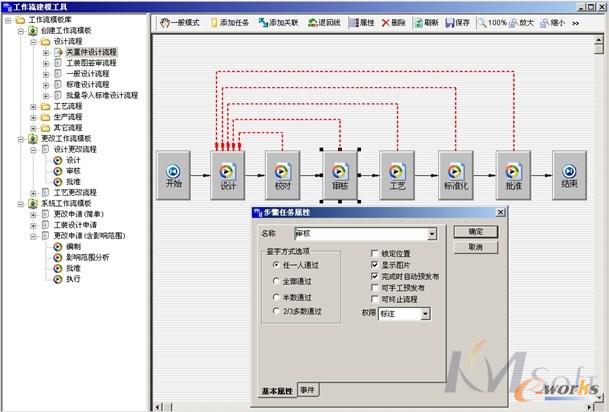Switch to the 事件 tab
The height and width of the screenshot is (412, 609).
click(x=306, y=390)
